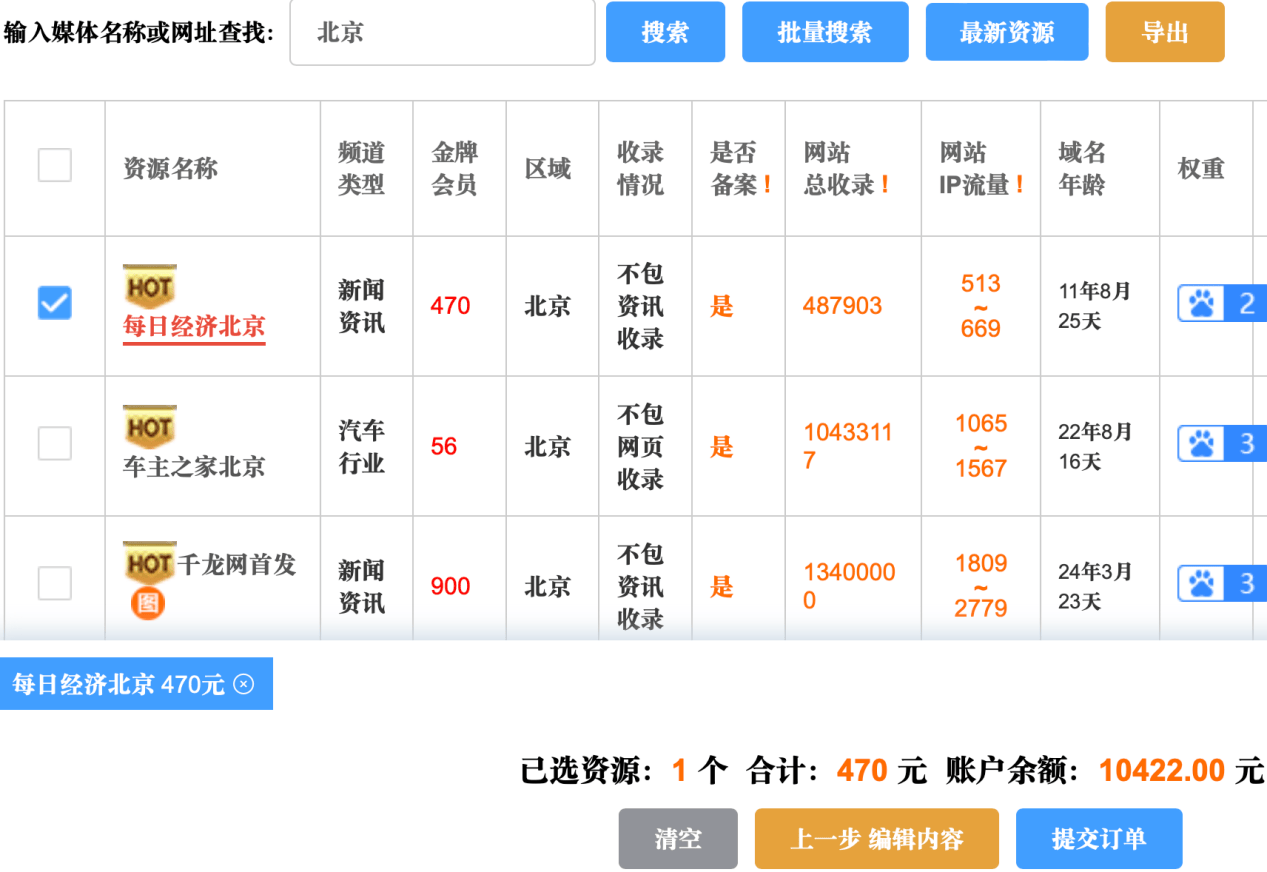Click domain age 11年8月25天
The image size is (1267, 872).
point(1095,306)
